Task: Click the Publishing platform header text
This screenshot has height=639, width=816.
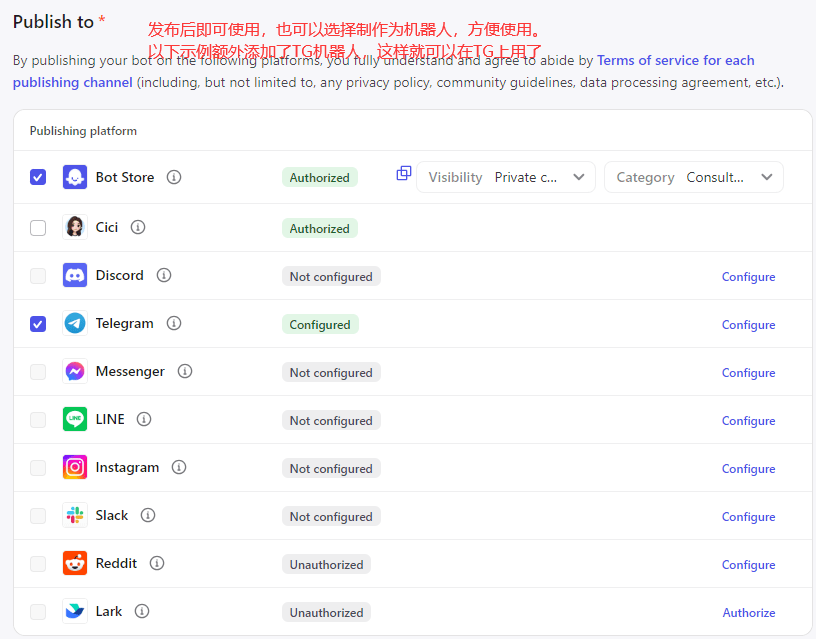Action: tap(83, 131)
